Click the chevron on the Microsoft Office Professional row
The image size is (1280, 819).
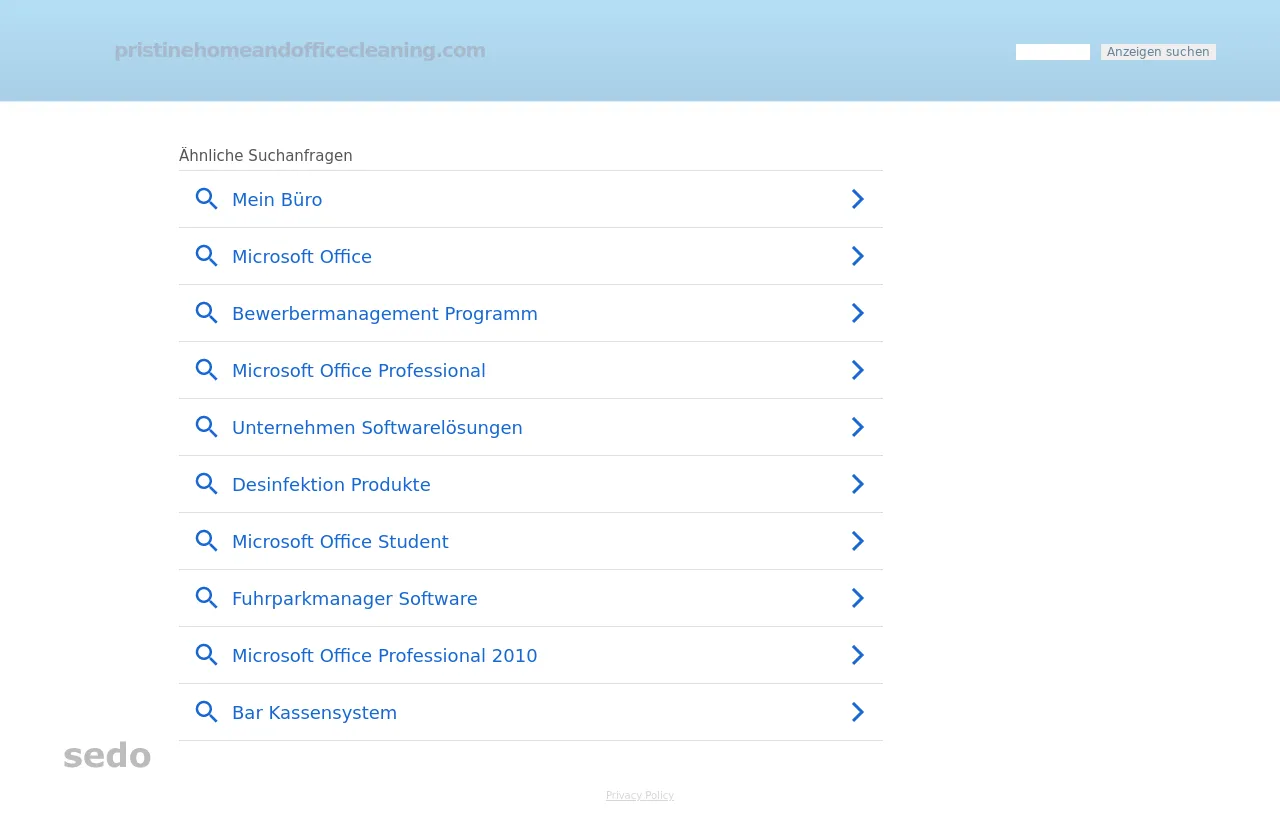[x=858, y=370]
